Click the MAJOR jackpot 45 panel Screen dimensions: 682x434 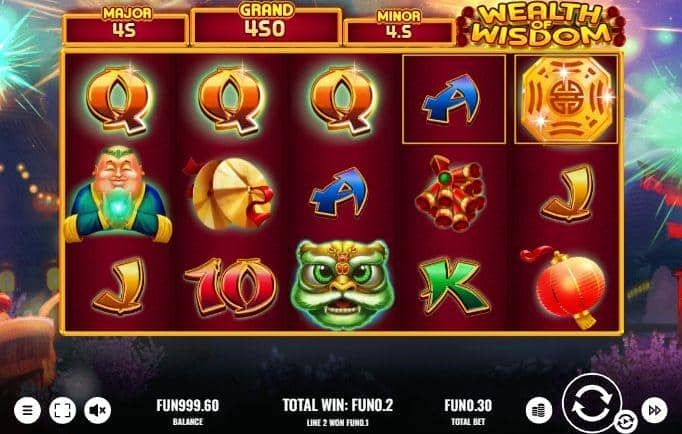click(x=126, y=26)
